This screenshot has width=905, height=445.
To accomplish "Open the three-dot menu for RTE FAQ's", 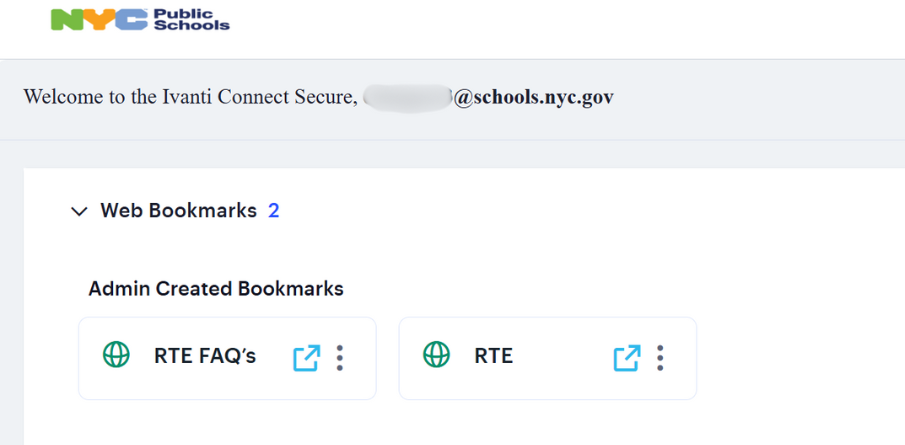I will pyautogui.click(x=339, y=358).
